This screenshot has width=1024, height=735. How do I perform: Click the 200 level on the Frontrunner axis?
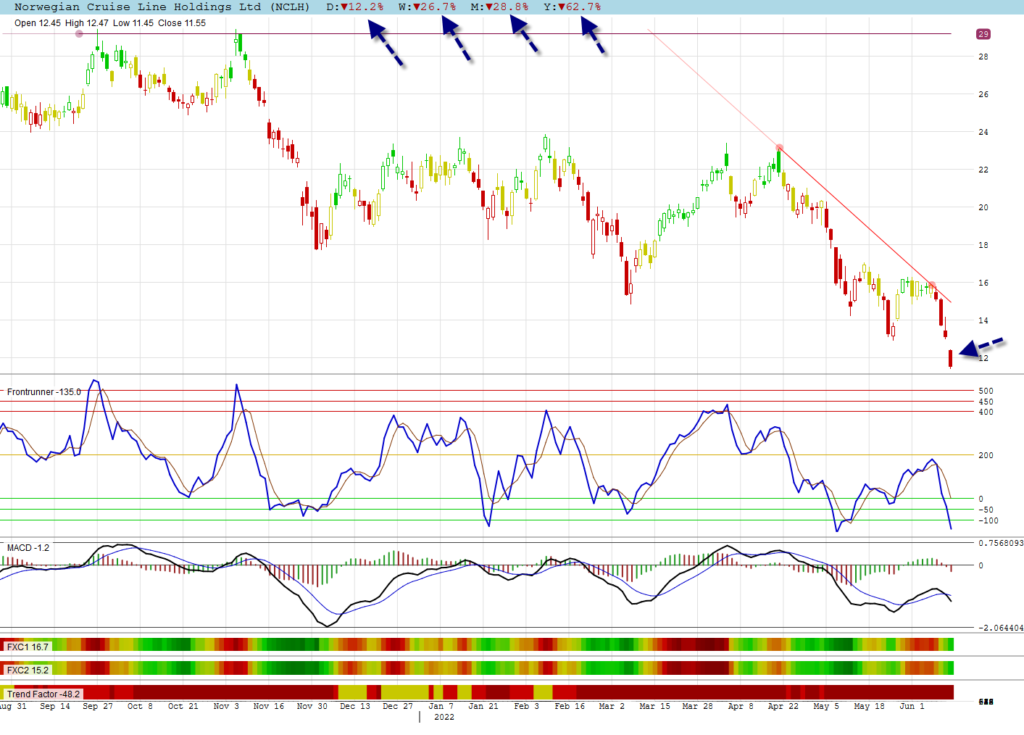coord(985,455)
